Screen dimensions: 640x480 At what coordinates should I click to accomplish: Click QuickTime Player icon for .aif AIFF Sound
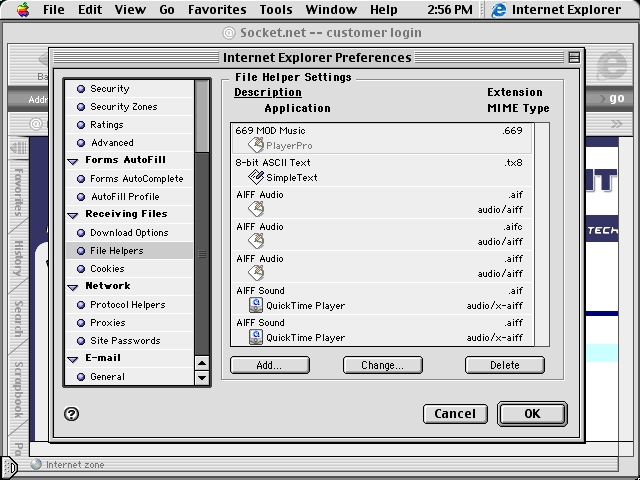256,305
